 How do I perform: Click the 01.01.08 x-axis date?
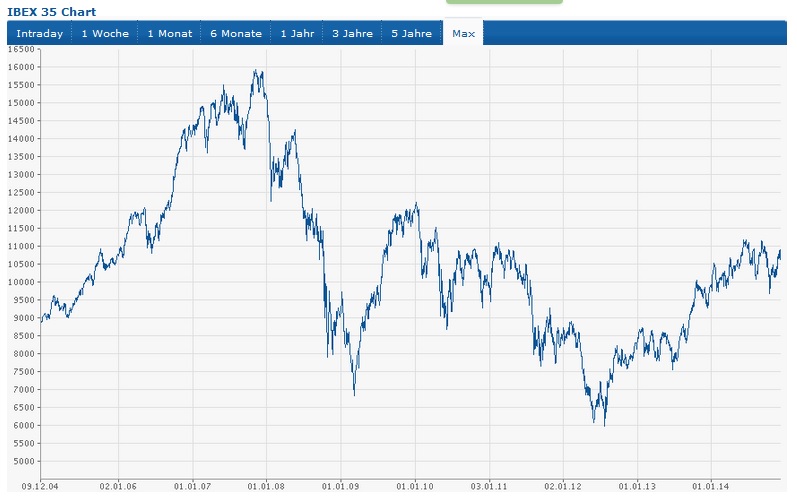point(266,486)
